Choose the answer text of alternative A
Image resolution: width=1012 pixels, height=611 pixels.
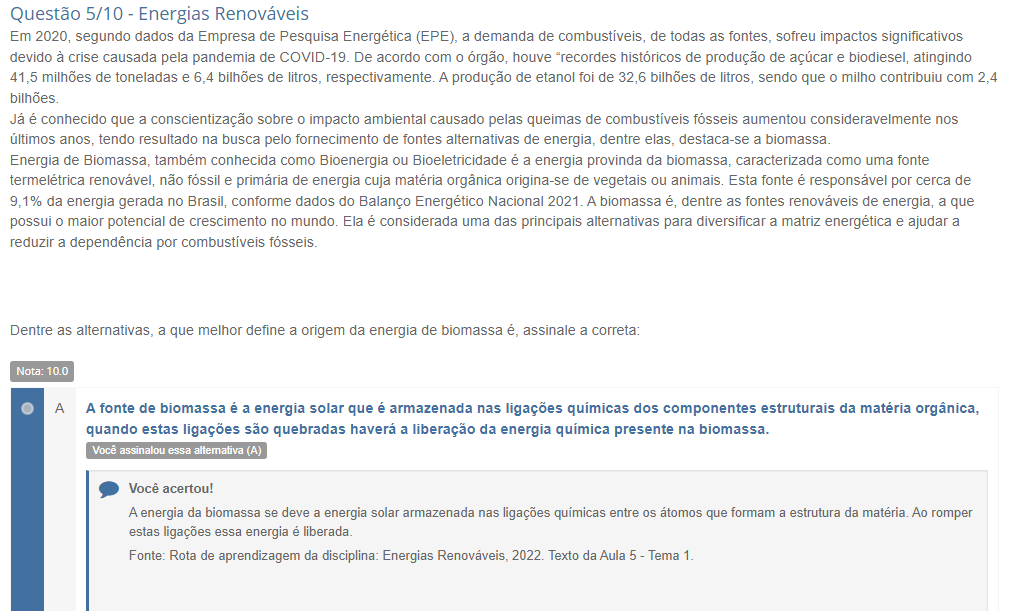tap(530, 418)
